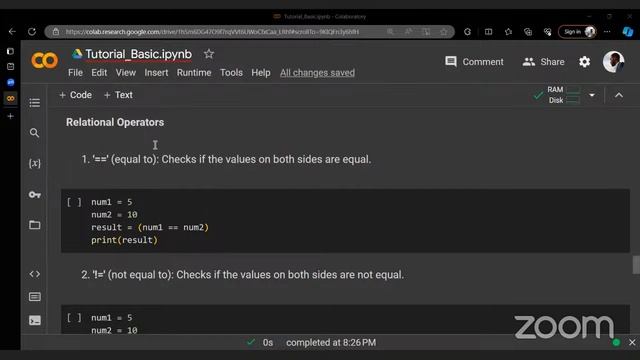Viewport: 640px width, 360px height.
Task: Open the command palette icon
Action: point(35,297)
